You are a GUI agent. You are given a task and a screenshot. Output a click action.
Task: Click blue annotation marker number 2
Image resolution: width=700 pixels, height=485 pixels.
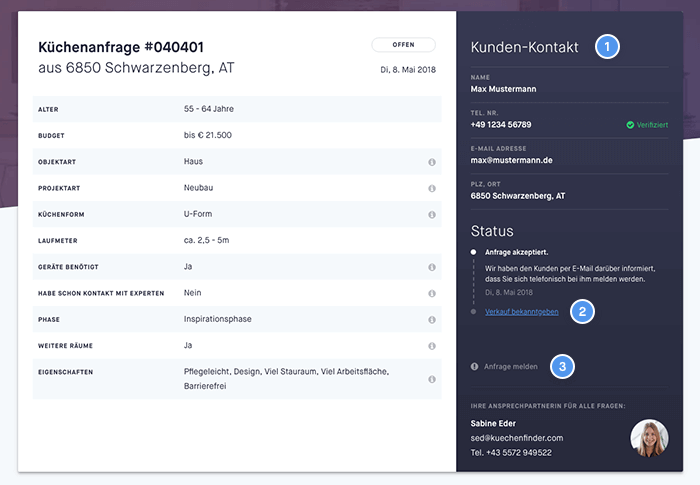582,312
